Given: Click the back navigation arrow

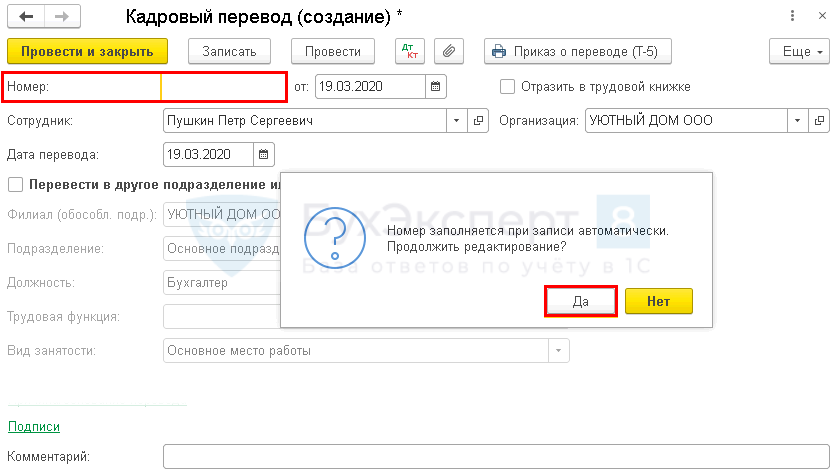Looking at the screenshot, I should point(25,17).
